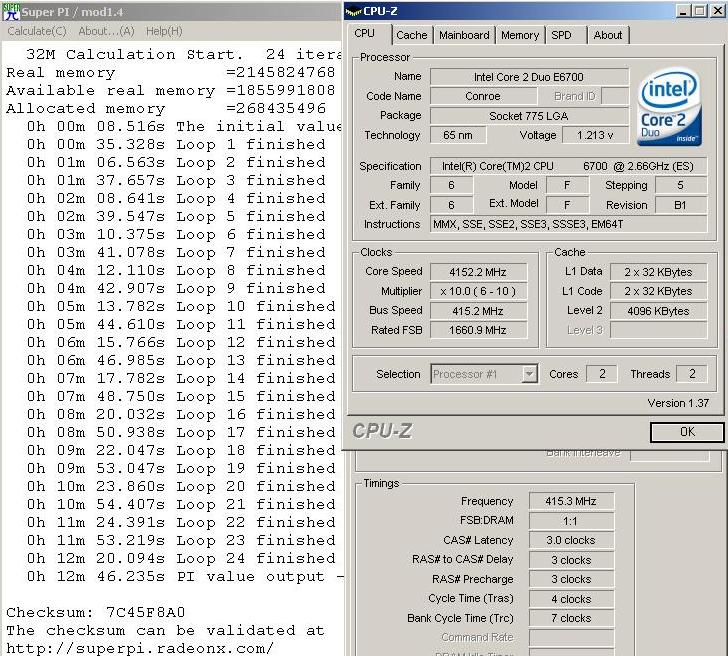This screenshot has height=656, width=728.
Task: Maximize the CPU-Z window
Action: 699,11
